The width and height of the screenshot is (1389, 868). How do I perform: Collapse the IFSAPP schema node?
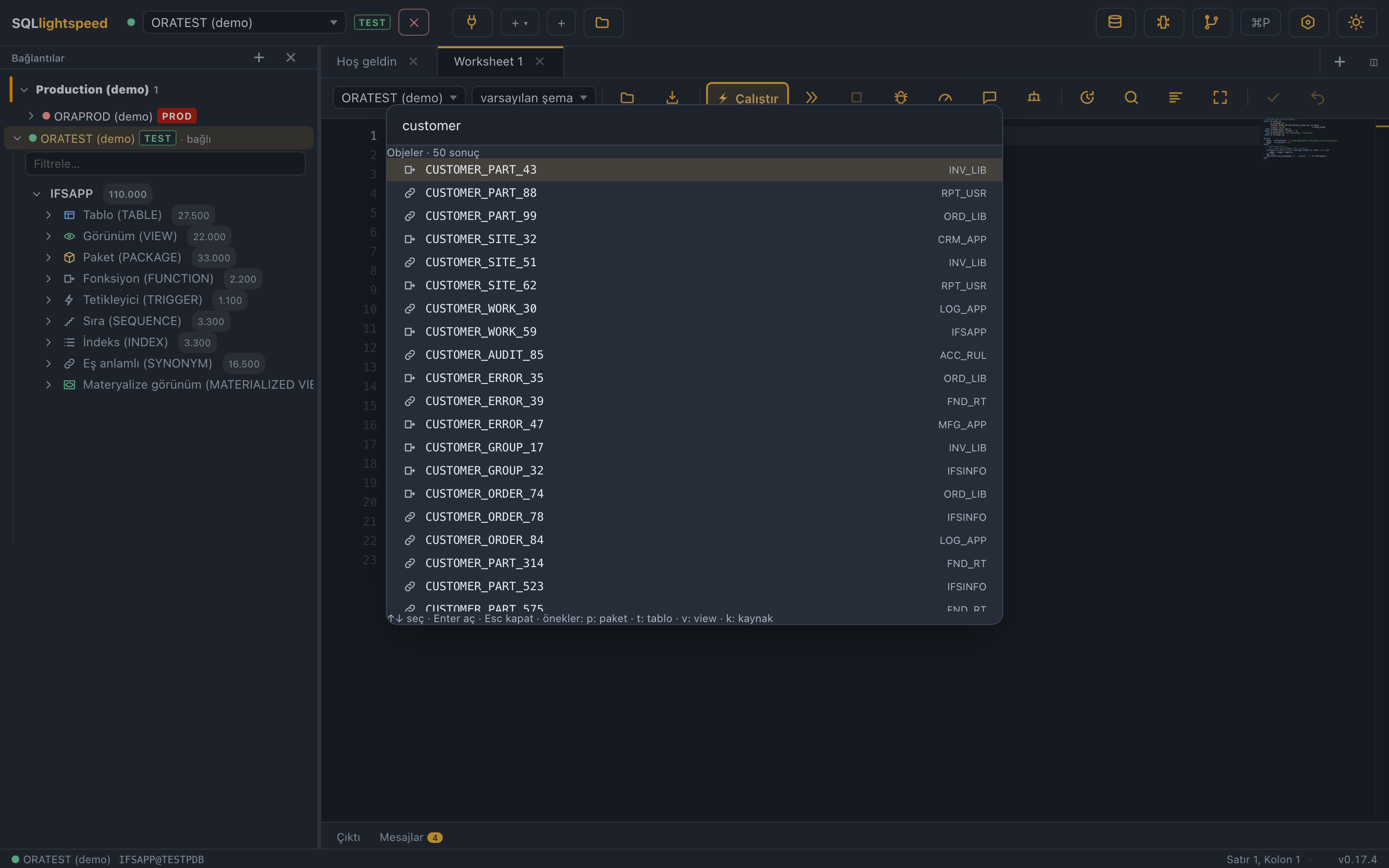(37, 194)
